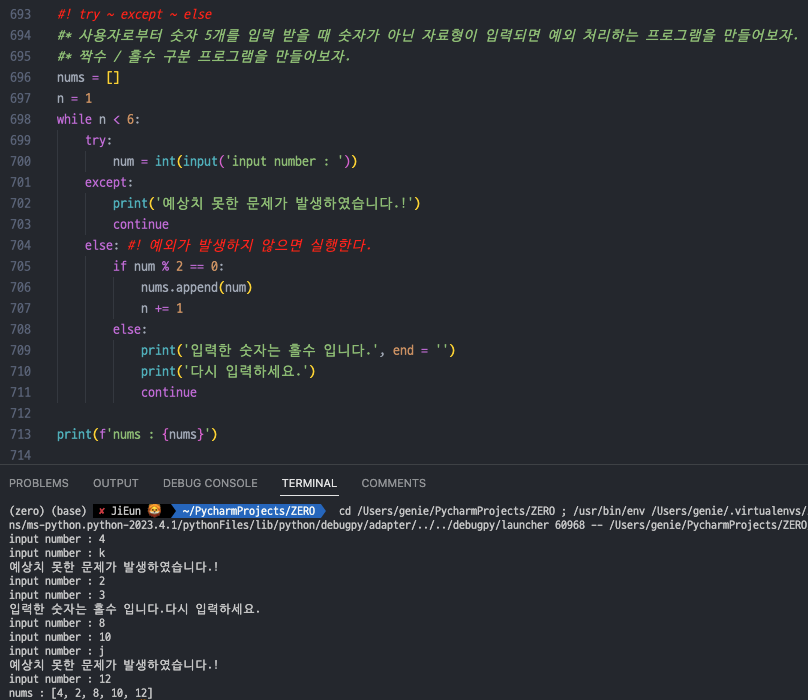The height and width of the screenshot is (700, 808).
Task: Click the 'while n < 6:' statement
Action: [x=98, y=120]
